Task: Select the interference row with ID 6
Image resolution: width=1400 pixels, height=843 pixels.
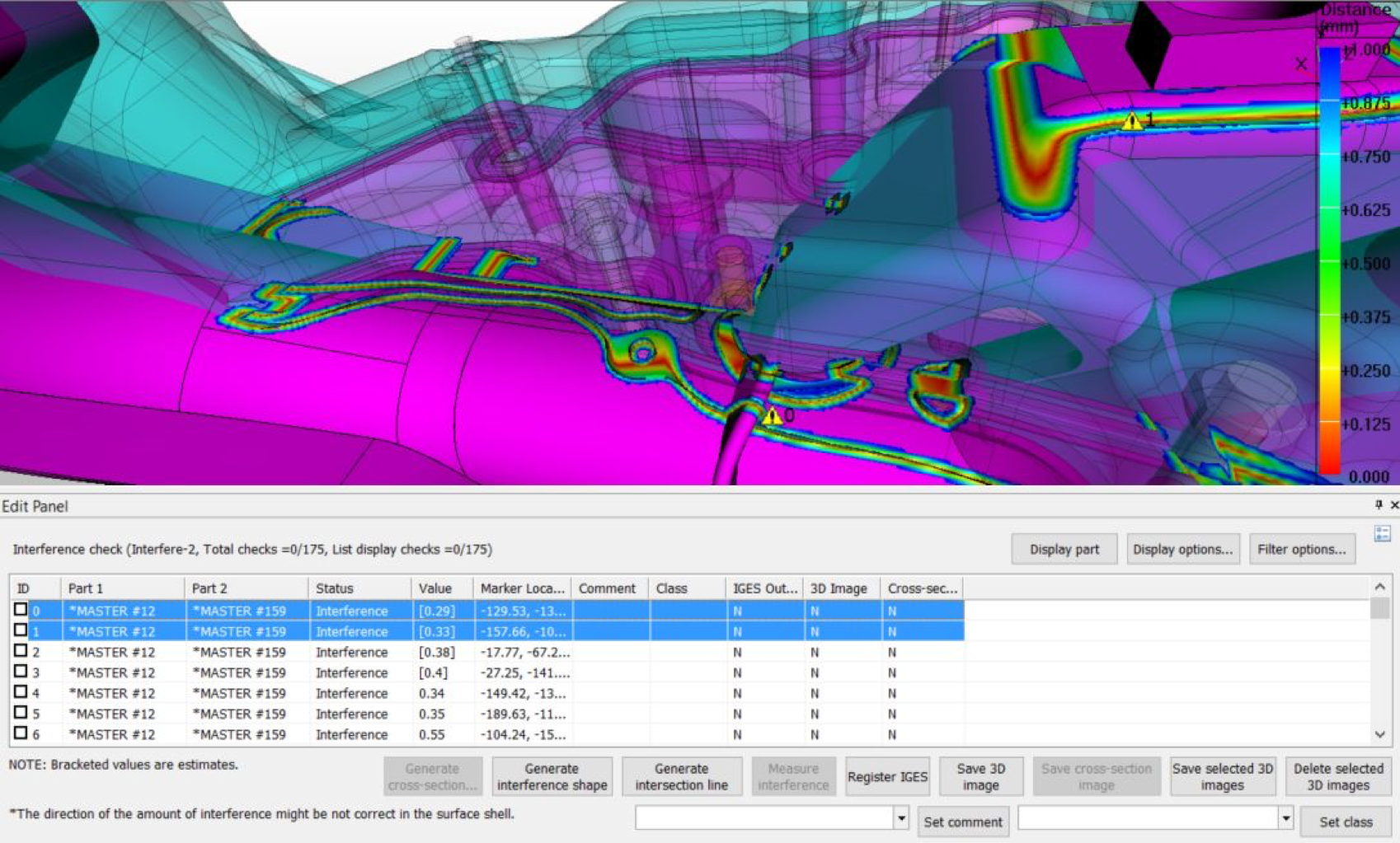Action: 486,734
